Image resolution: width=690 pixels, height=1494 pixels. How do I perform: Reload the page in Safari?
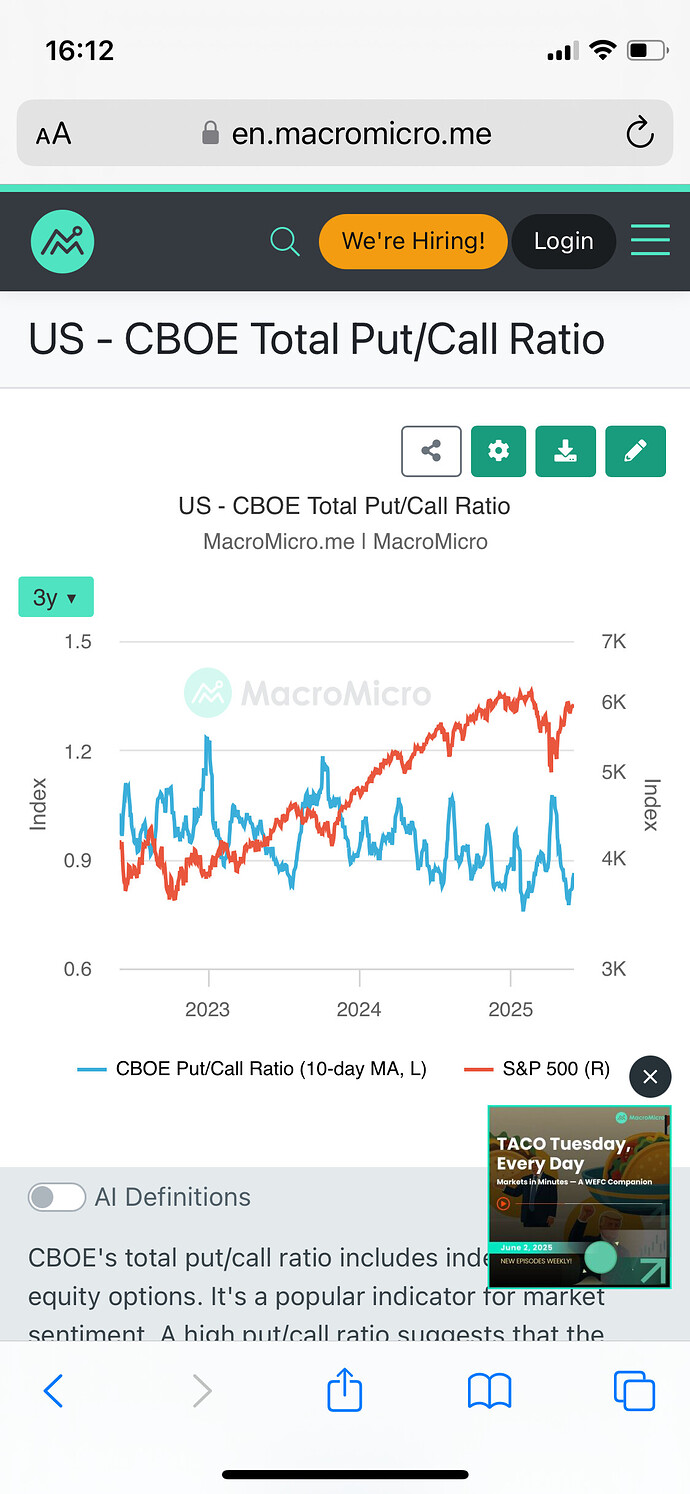tap(639, 133)
